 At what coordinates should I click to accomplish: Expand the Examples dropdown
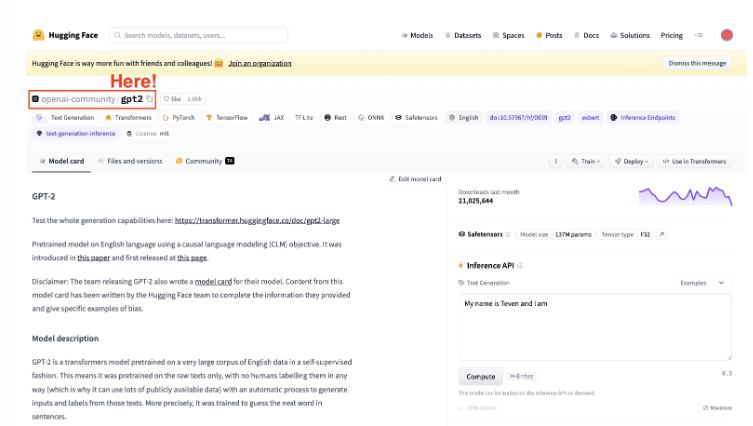[x=702, y=283]
